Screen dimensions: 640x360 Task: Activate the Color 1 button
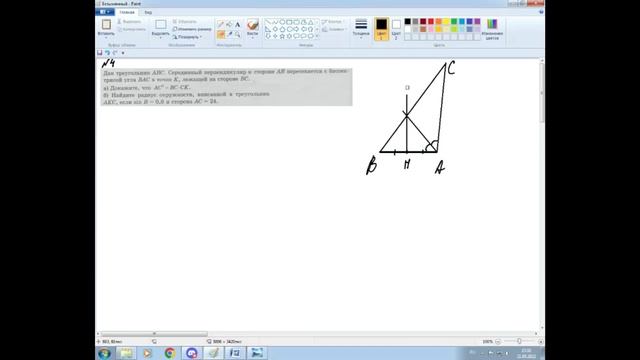[x=381, y=29]
